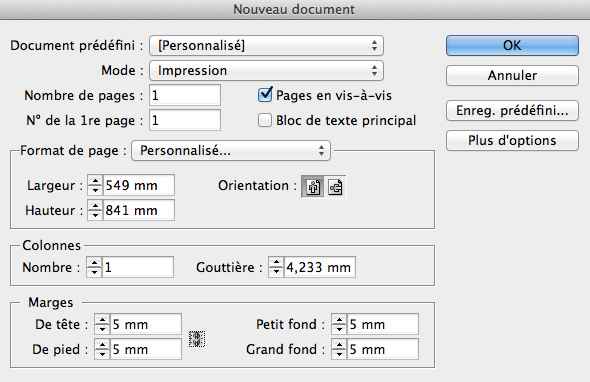Viewport: 590px width, 382px height.
Task: Click the Annuler button
Action: [512, 75]
